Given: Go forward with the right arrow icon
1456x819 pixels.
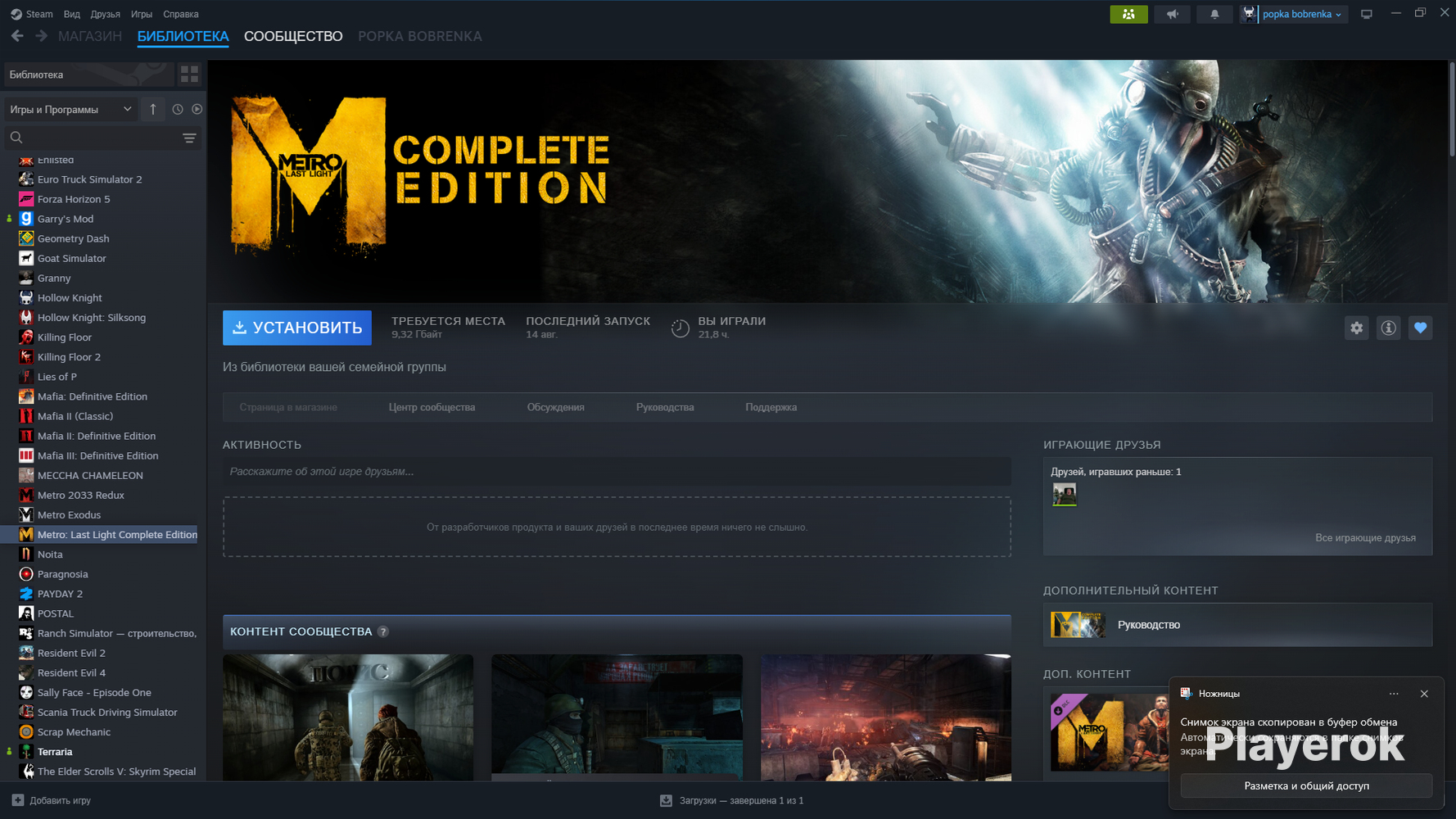Looking at the screenshot, I should (41, 36).
